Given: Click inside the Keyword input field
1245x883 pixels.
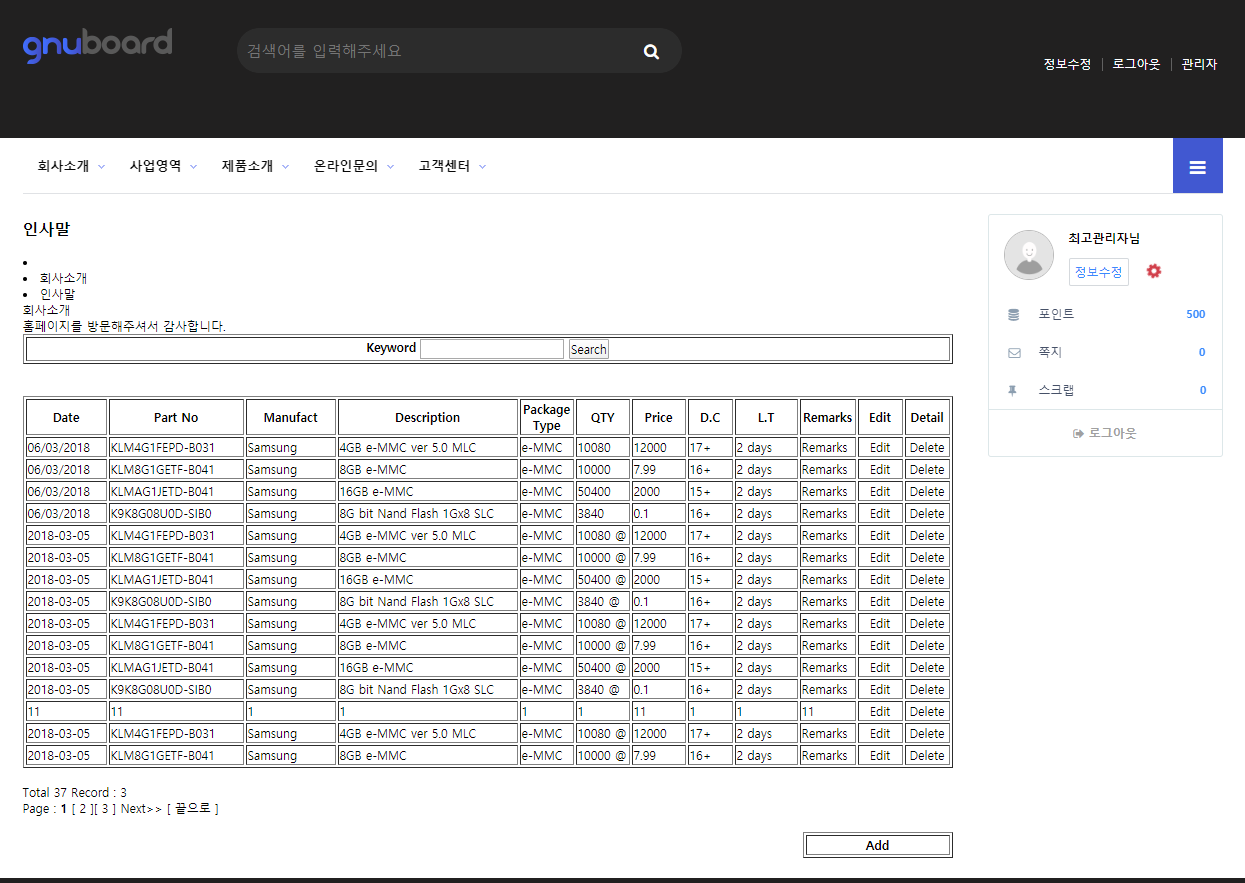Looking at the screenshot, I should tap(491, 349).
